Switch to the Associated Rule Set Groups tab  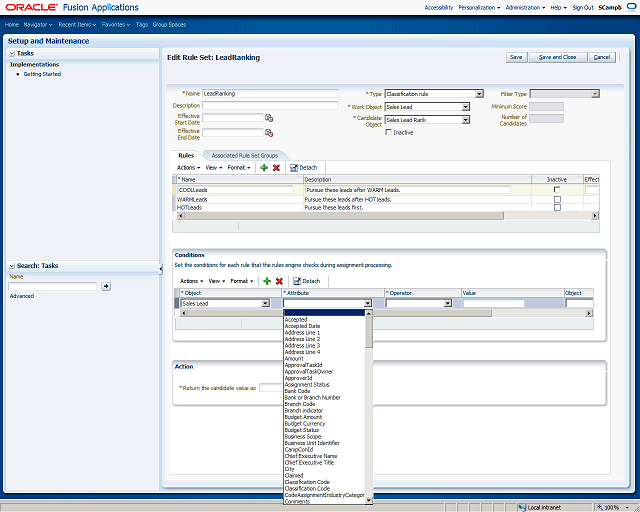tap(244, 156)
